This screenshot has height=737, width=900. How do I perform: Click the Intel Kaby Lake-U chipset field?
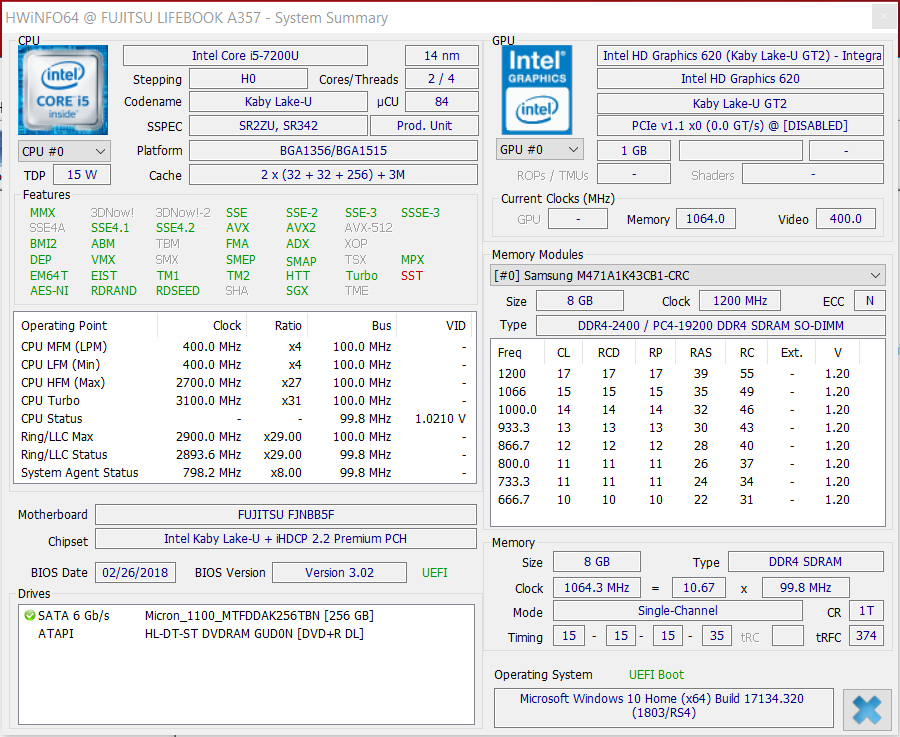point(286,539)
